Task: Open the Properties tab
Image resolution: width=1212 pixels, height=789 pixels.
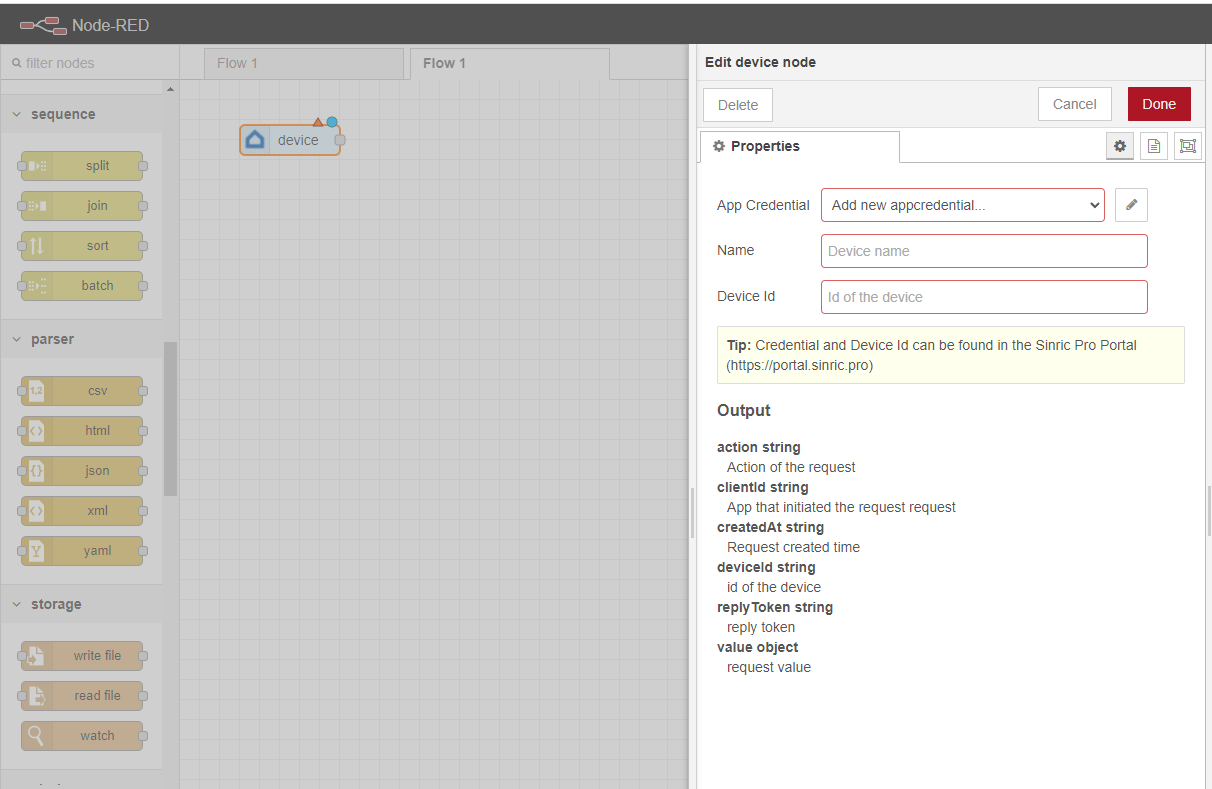Action: (798, 146)
